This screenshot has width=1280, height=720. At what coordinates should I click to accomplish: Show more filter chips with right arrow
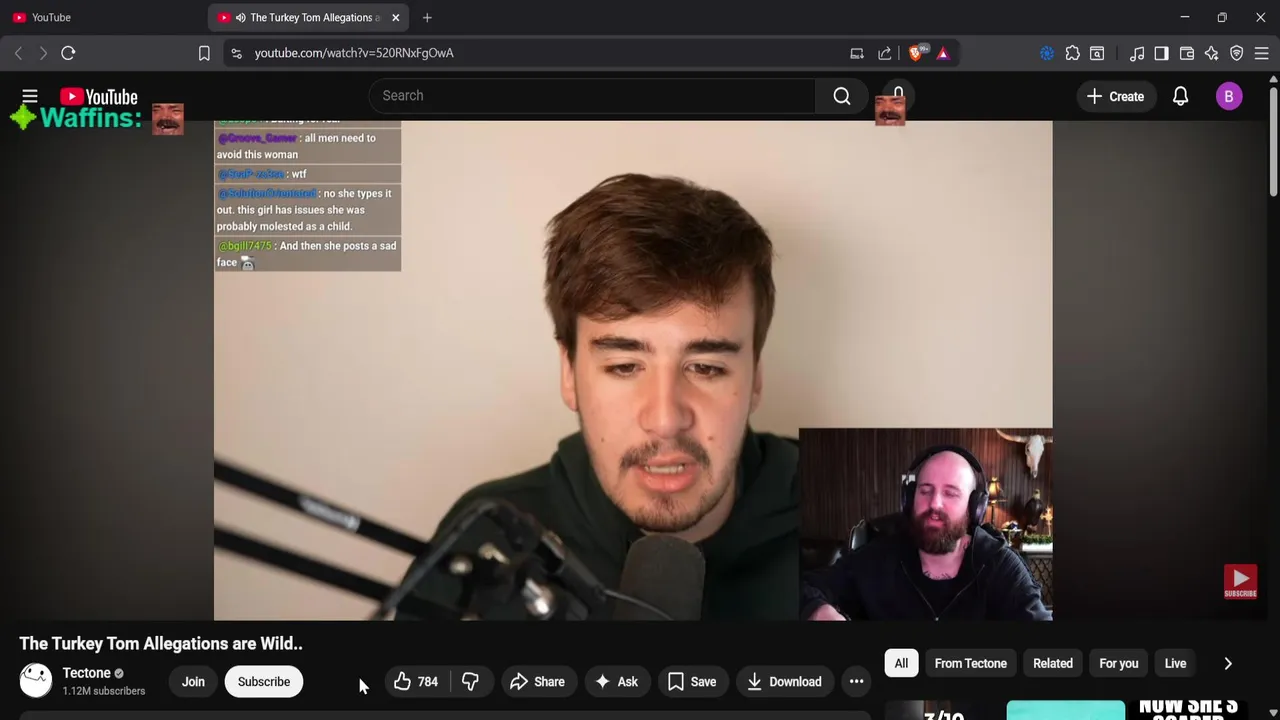1228,663
